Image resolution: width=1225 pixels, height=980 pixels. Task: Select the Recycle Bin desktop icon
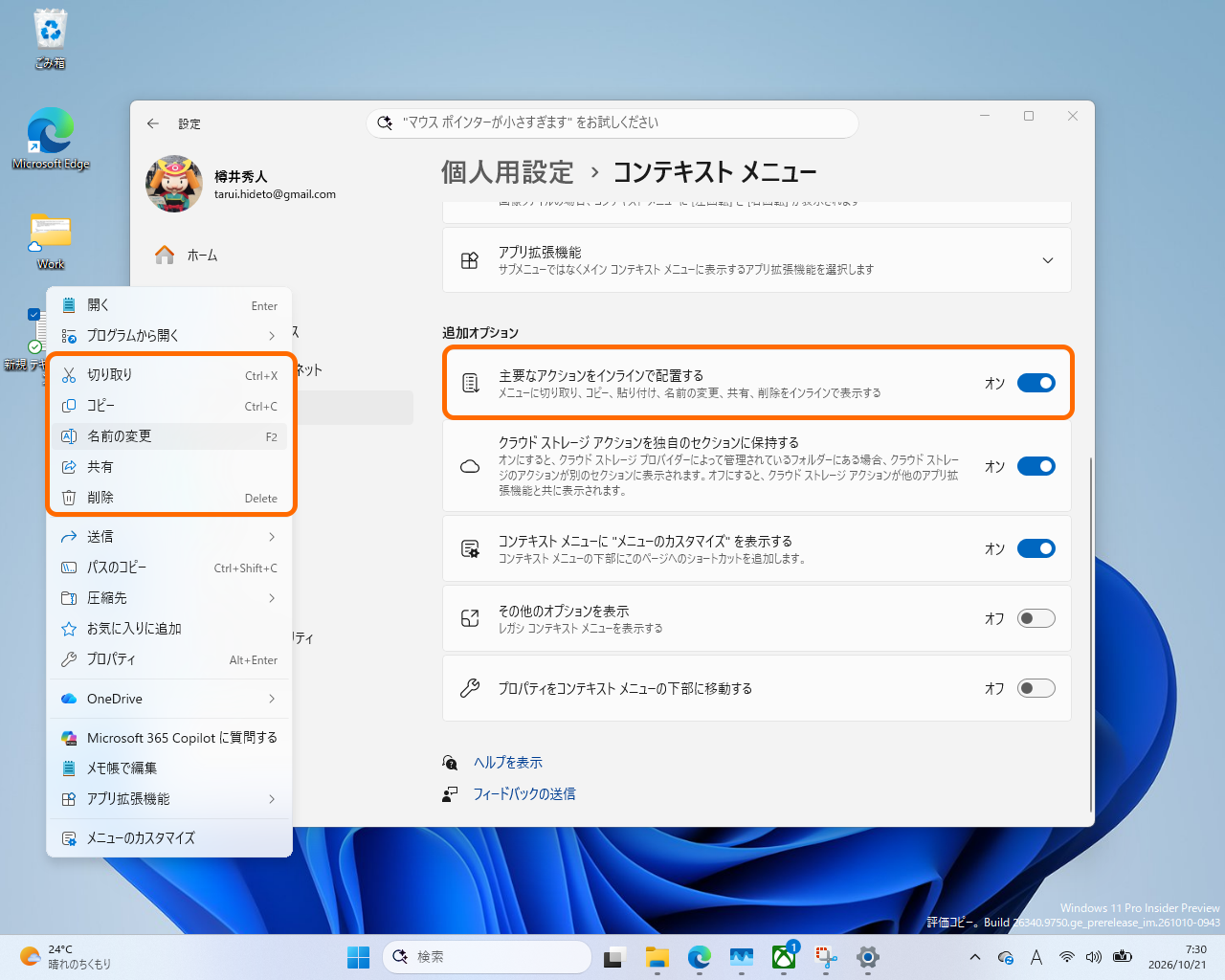(x=51, y=38)
